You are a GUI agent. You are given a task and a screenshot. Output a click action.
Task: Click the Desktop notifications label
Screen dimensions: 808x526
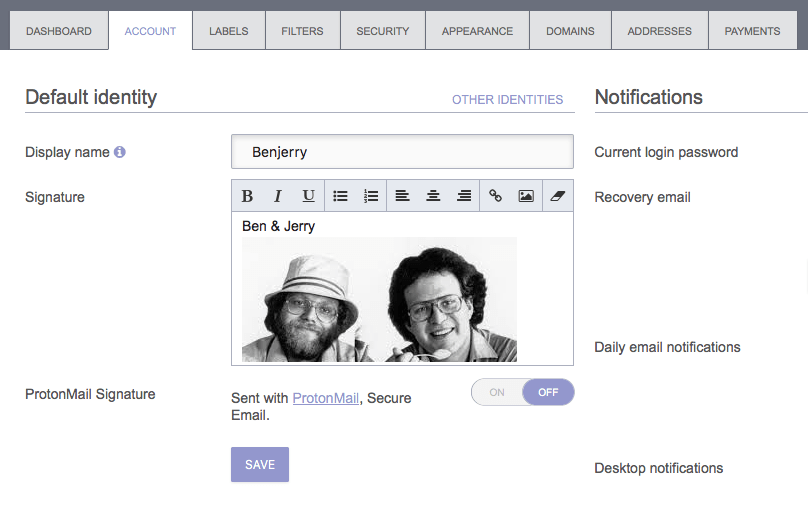659,468
